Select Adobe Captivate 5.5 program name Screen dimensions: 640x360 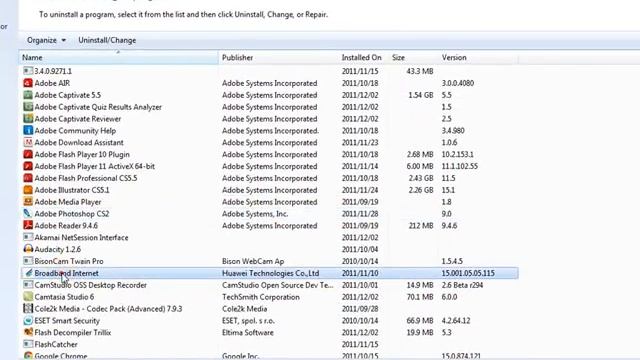(67, 95)
